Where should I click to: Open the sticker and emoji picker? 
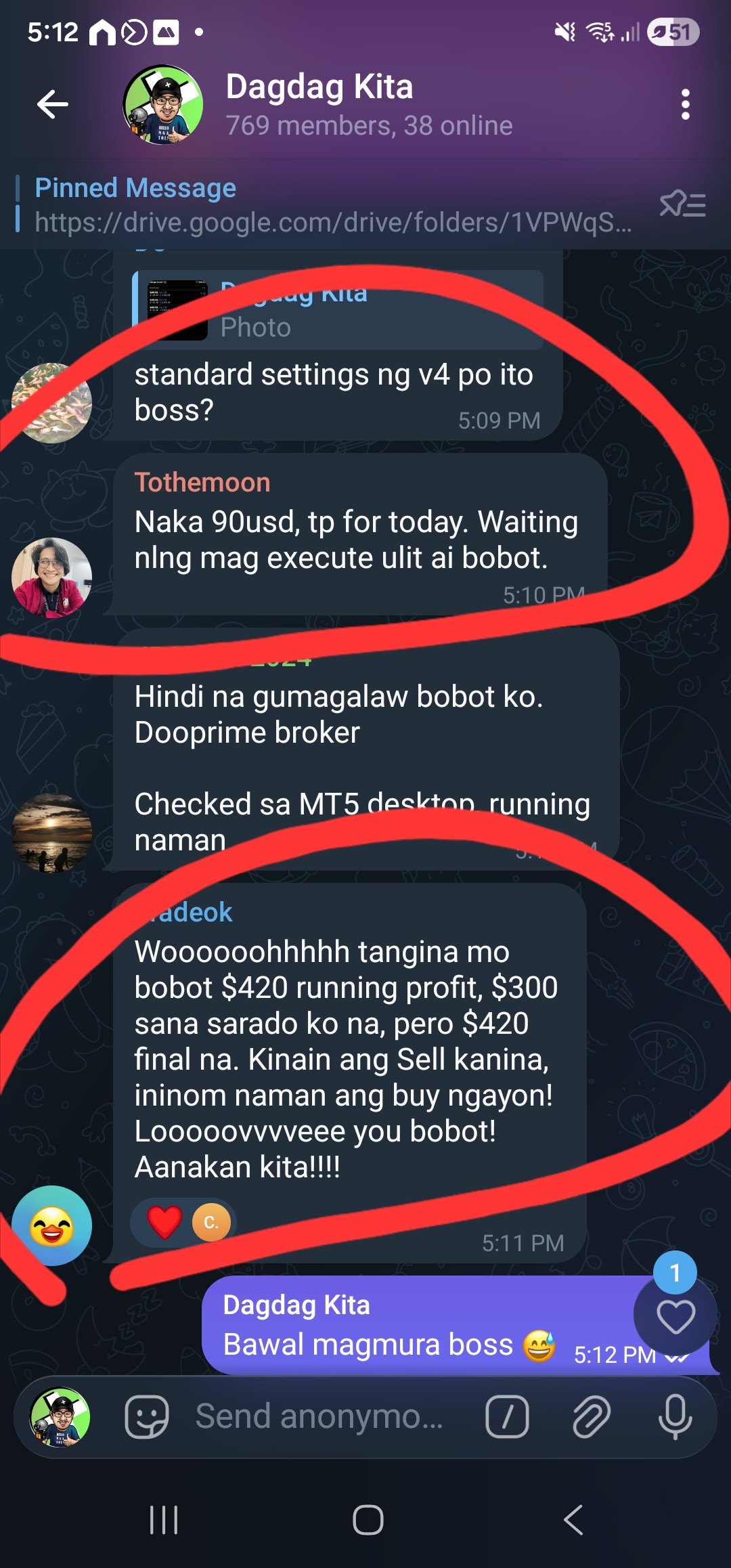point(146,1416)
